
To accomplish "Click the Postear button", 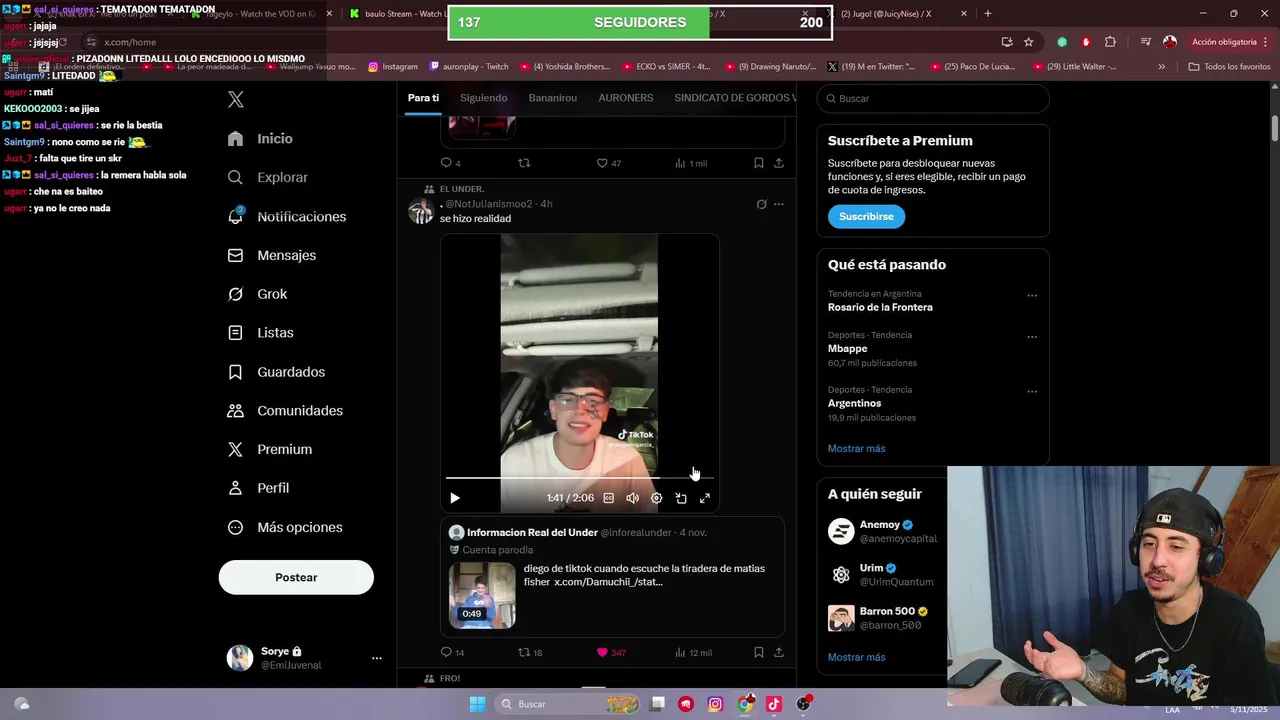I will [x=296, y=577].
